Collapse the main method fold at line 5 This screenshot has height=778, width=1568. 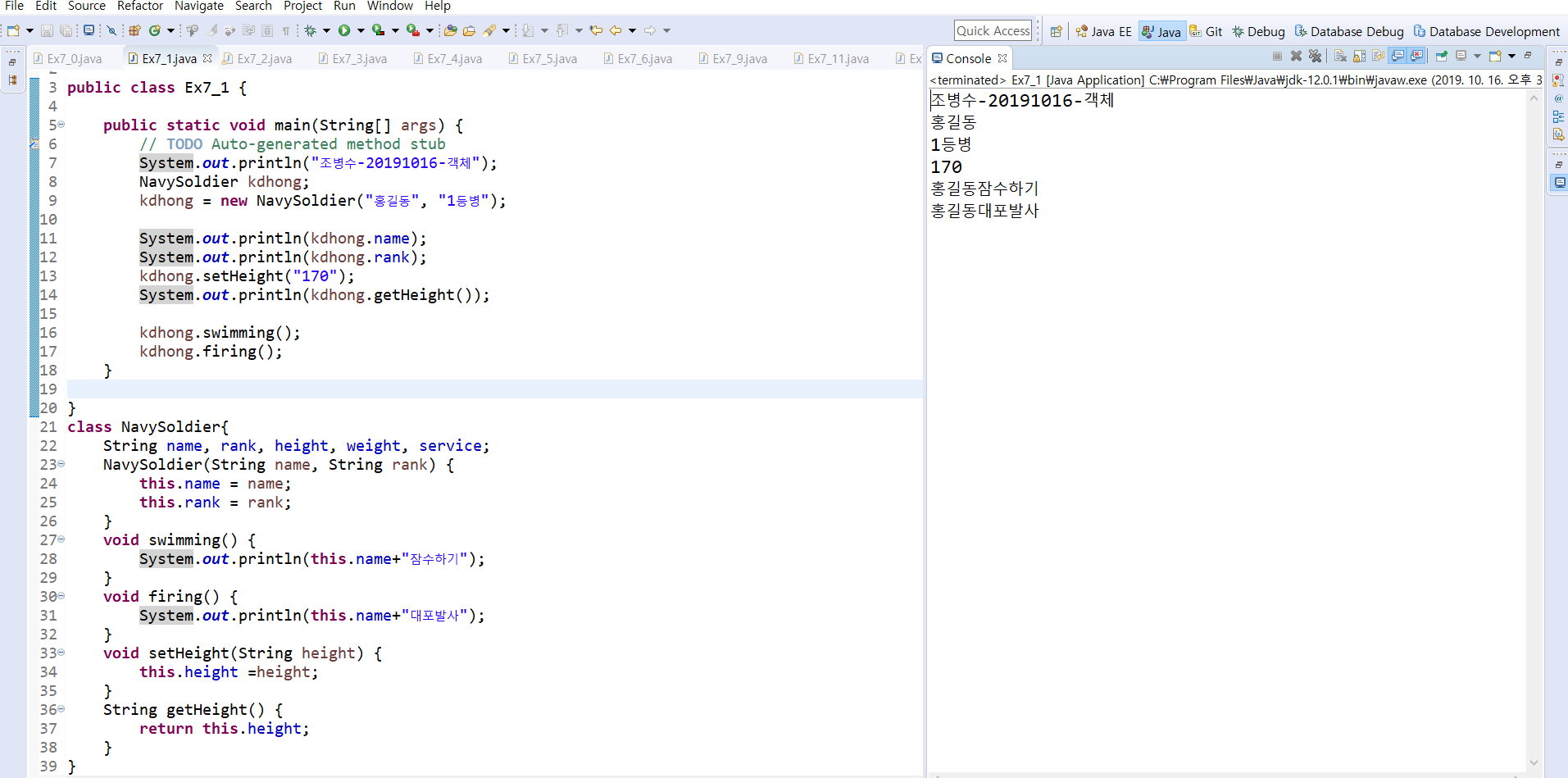pos(61,125)
